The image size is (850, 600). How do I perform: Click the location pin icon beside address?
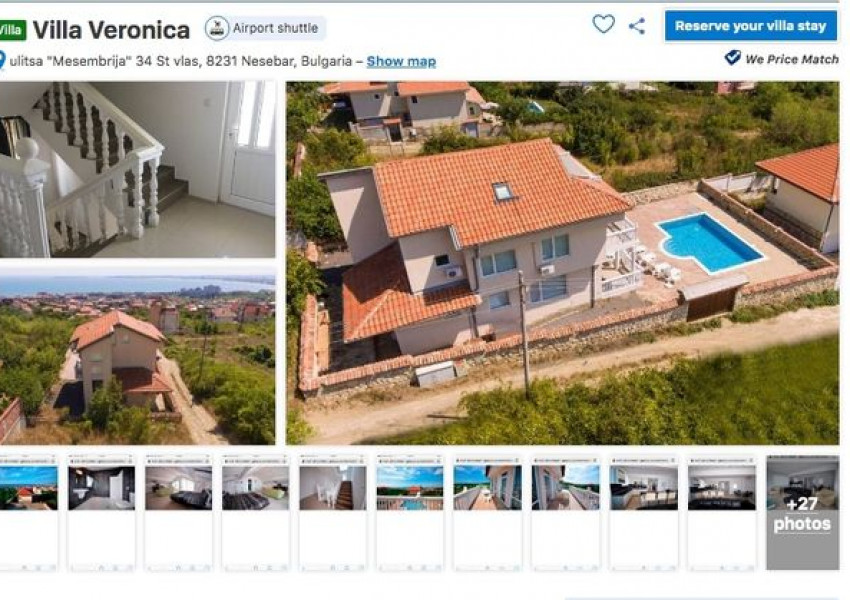[2, 61]
